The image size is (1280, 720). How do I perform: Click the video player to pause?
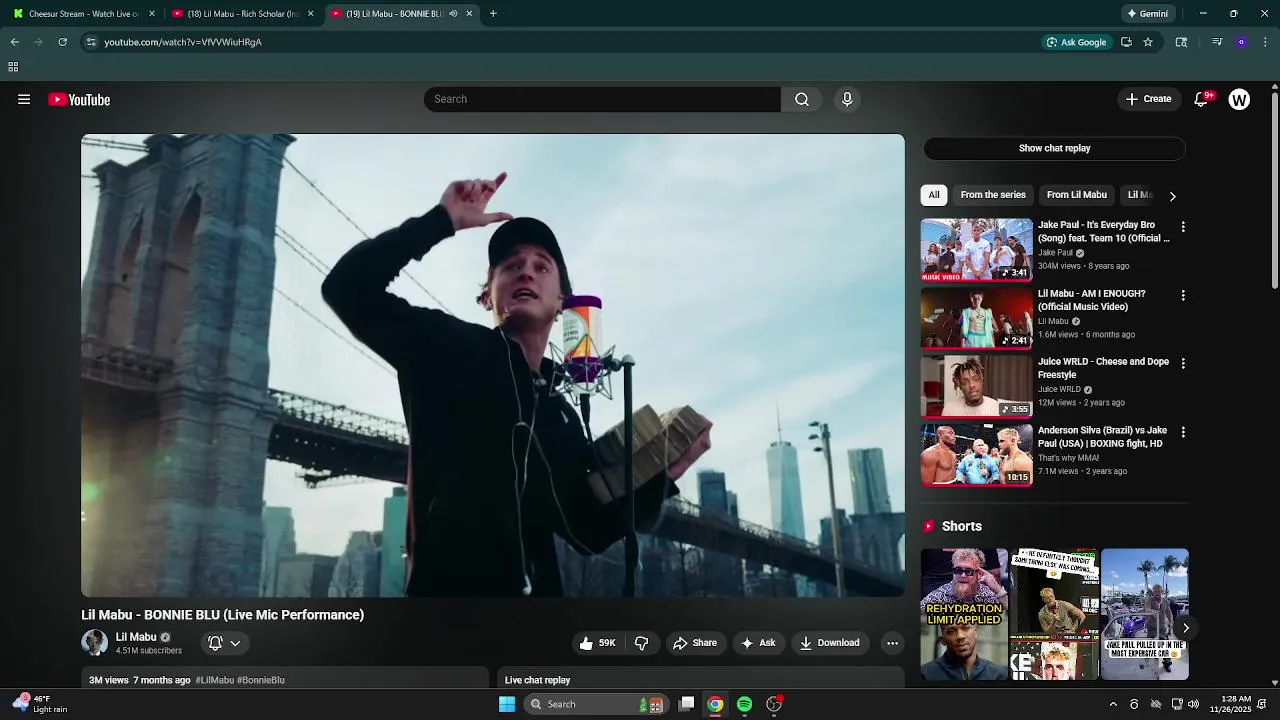493,366
